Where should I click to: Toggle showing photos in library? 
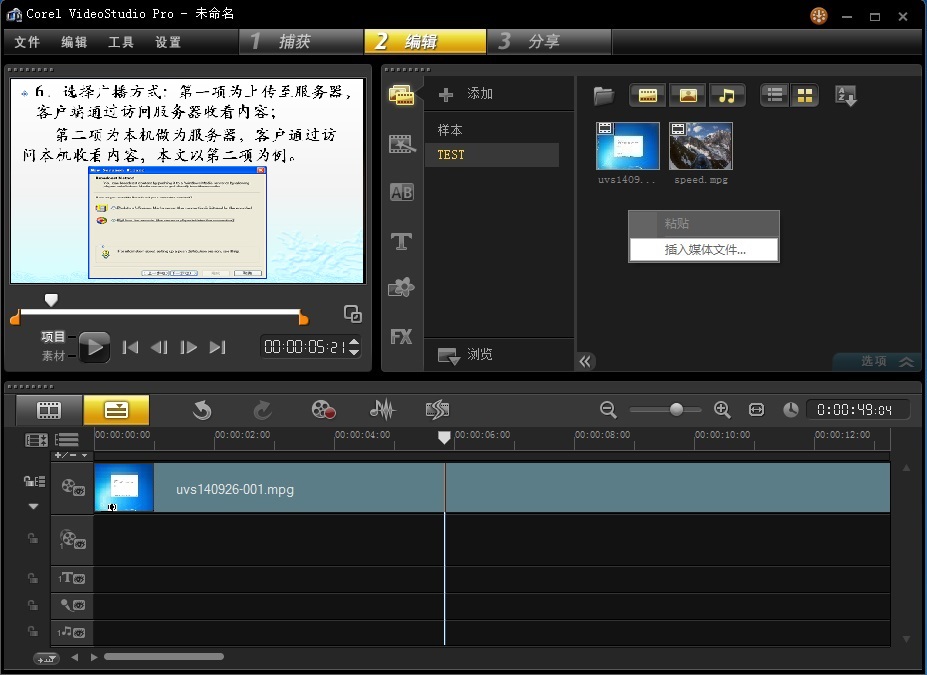(x=687, y=96)
